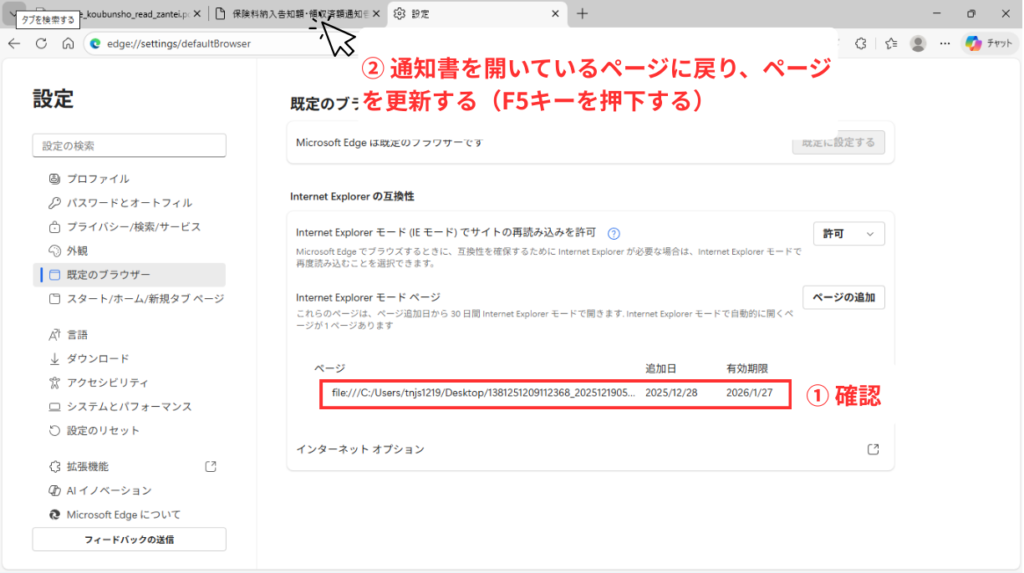The image size is (1024, 573).
Task: Expand the 許可 dropdown for IE mode reload
Action: pos(848,234)
